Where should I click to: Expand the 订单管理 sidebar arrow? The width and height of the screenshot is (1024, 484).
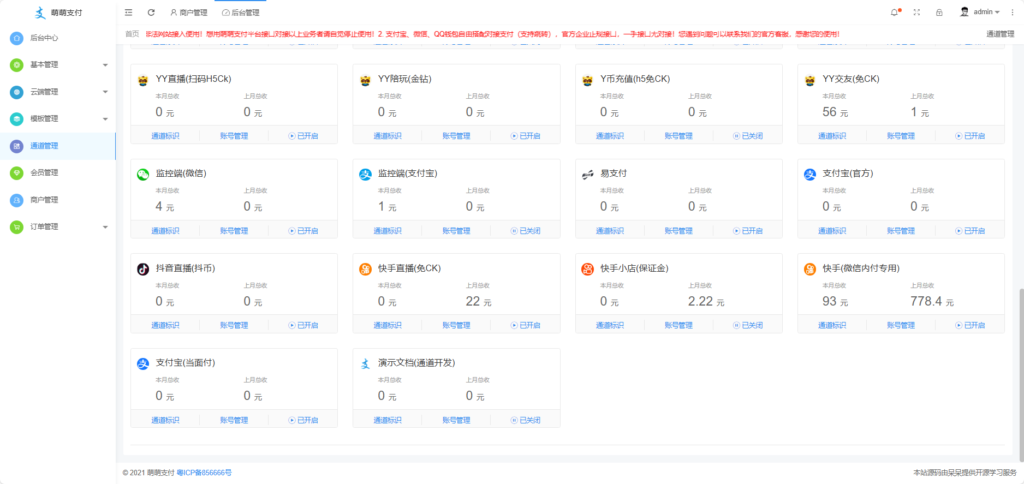click(x=105, y=227)
